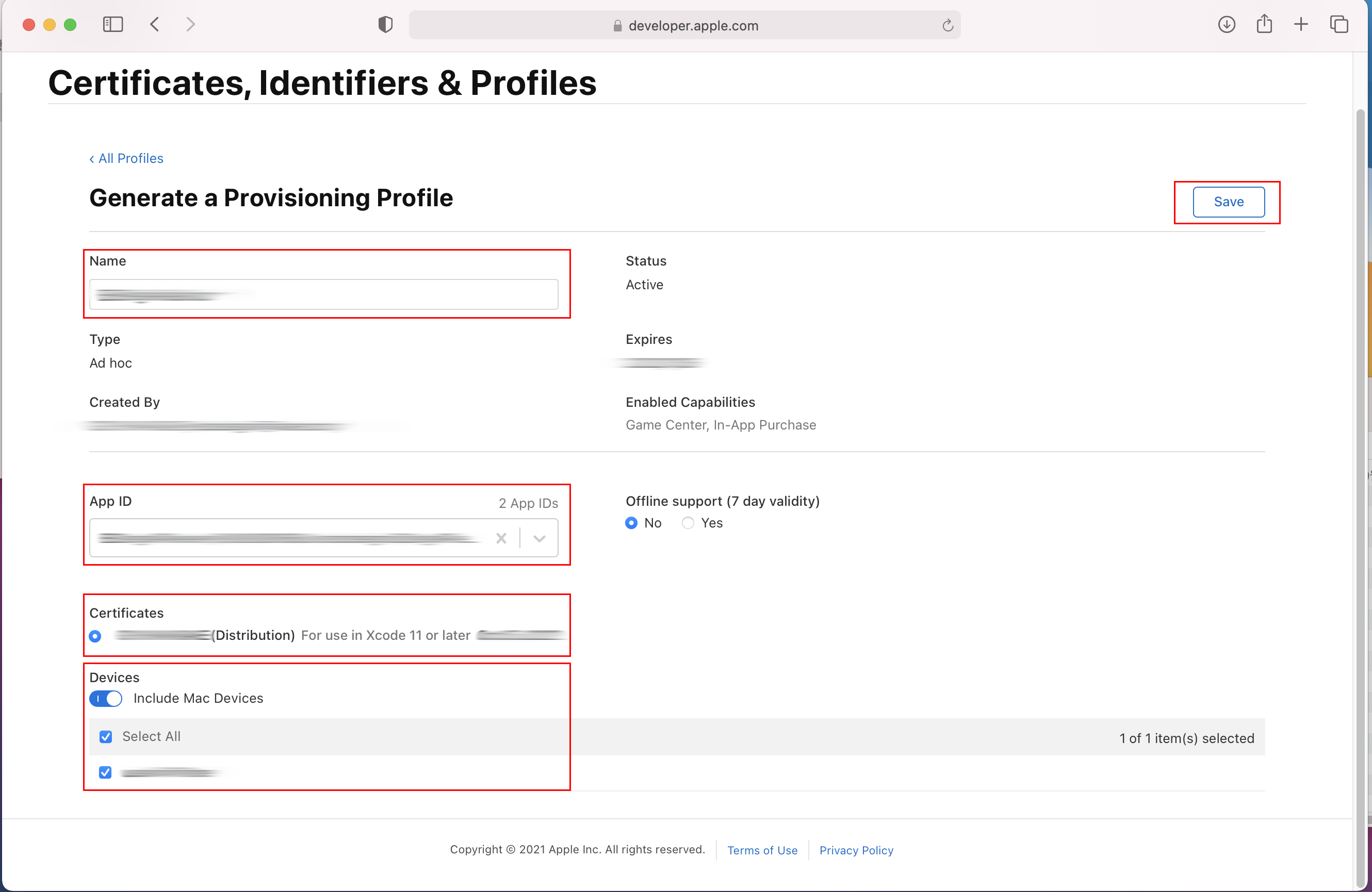Open a new tab with plus icon
1372x892 pixels.
pos(1301,24)
